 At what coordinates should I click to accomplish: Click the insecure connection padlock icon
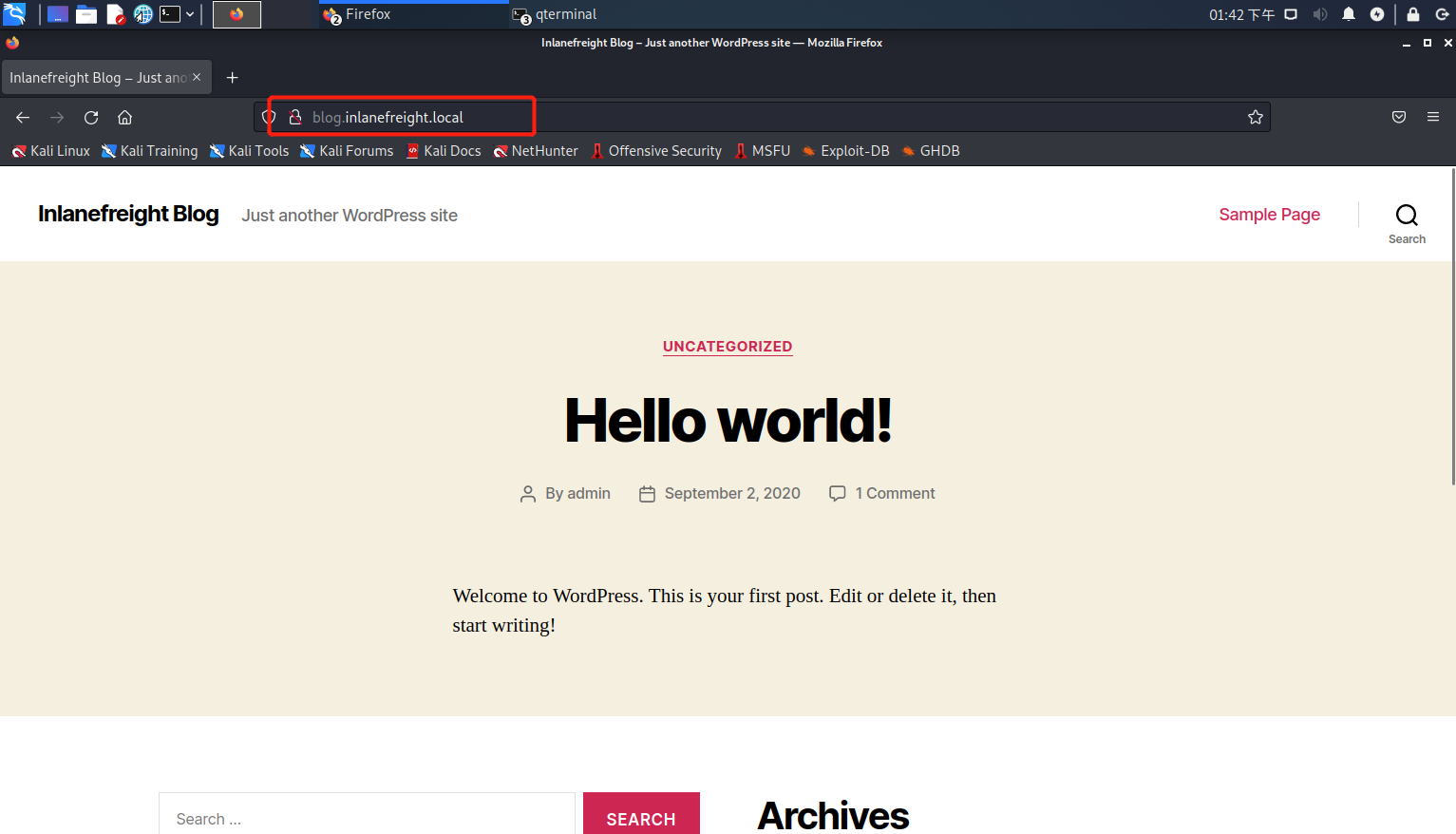coord(295,117)
